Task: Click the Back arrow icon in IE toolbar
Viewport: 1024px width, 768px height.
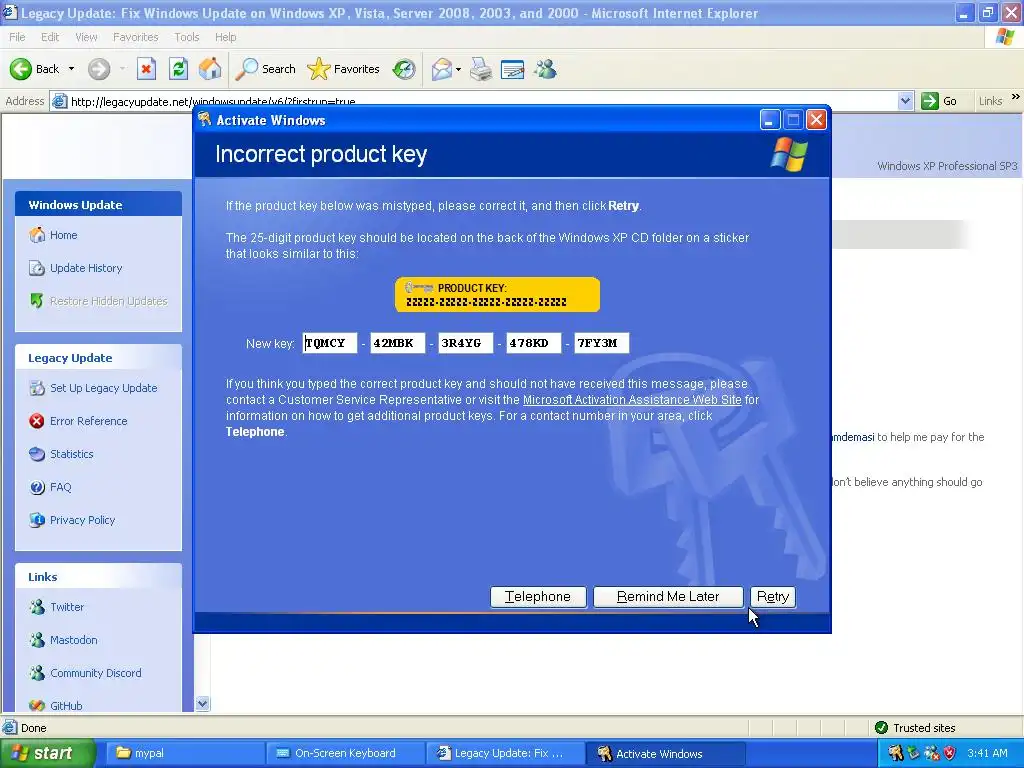Action: point(20,69)
